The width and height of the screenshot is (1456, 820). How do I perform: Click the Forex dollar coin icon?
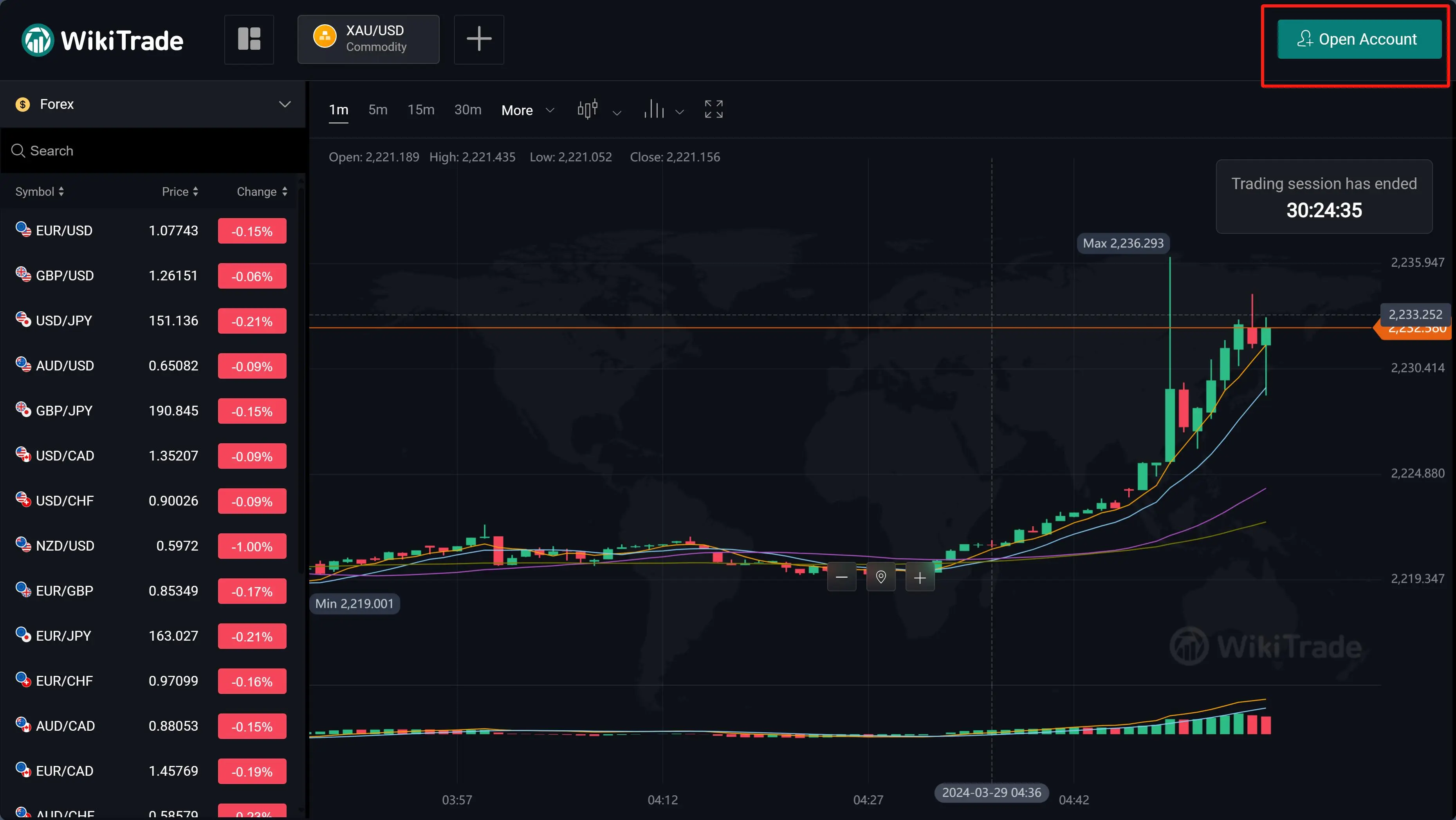[23, 104]
